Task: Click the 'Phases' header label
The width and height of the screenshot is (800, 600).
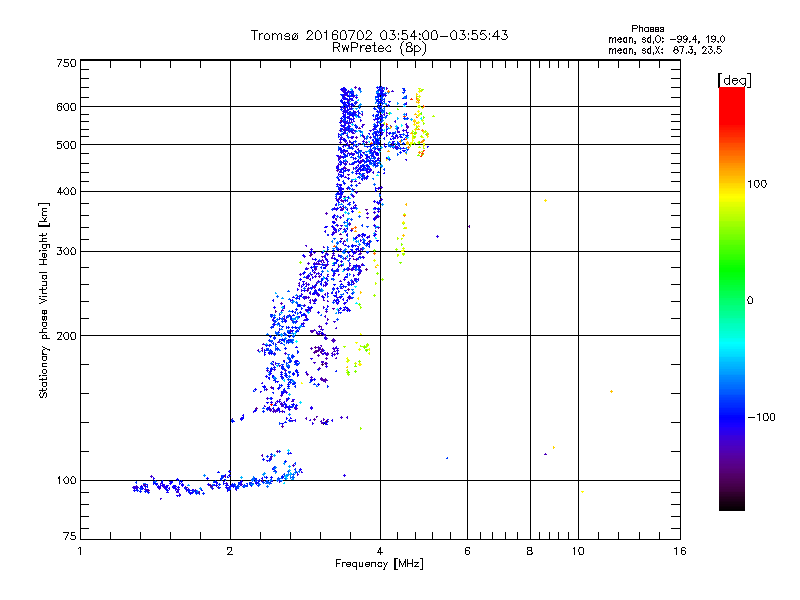Action: click(x=647, y=29)
